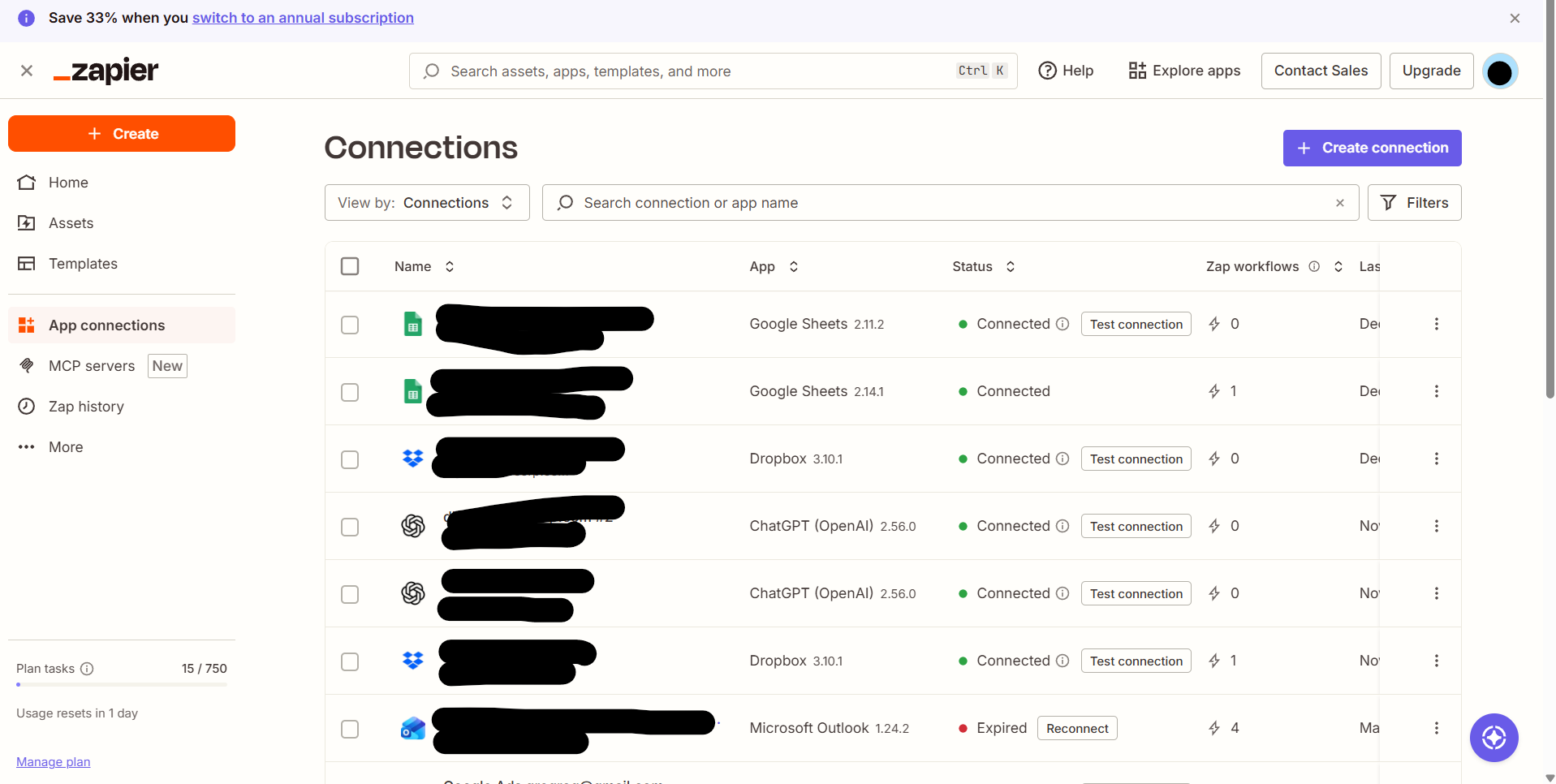Open the three-dot menu for Dropbox with 1 Zap
The height and width of the screenshot is (784, 1556).
pos(1437,661)
